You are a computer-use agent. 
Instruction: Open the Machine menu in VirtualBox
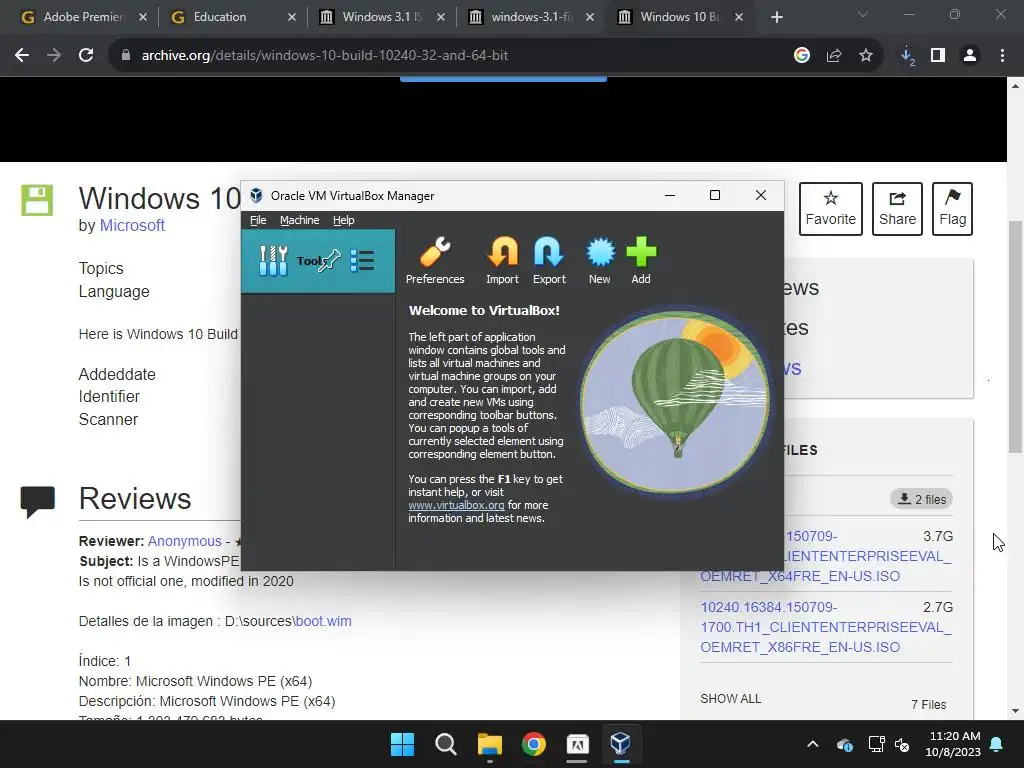[x=300, y=220]
